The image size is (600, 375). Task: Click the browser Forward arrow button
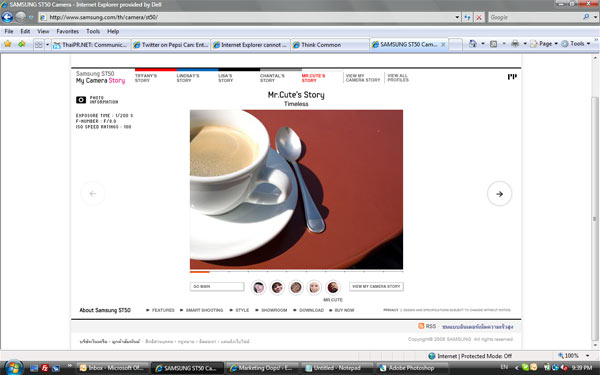[21, 17]
